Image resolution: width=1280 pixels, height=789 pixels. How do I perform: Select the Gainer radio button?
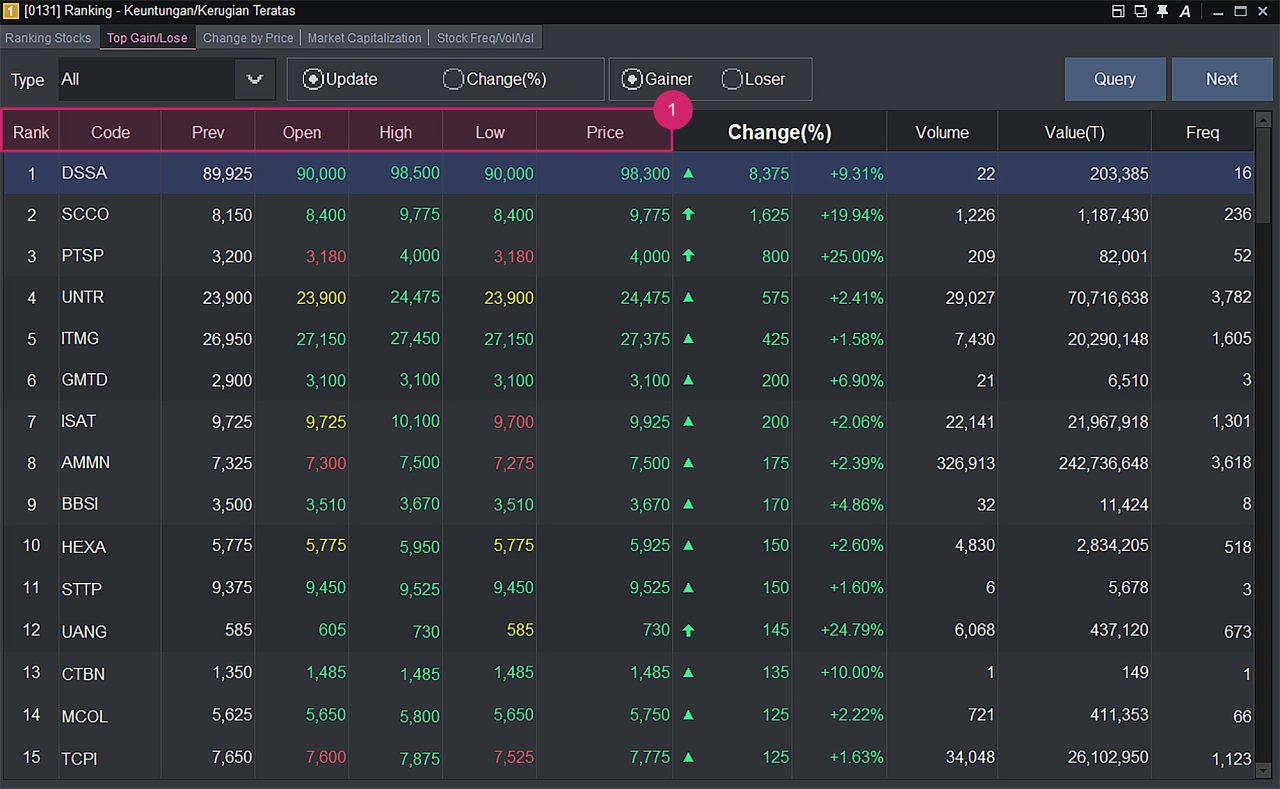click(x=632, y=79)
